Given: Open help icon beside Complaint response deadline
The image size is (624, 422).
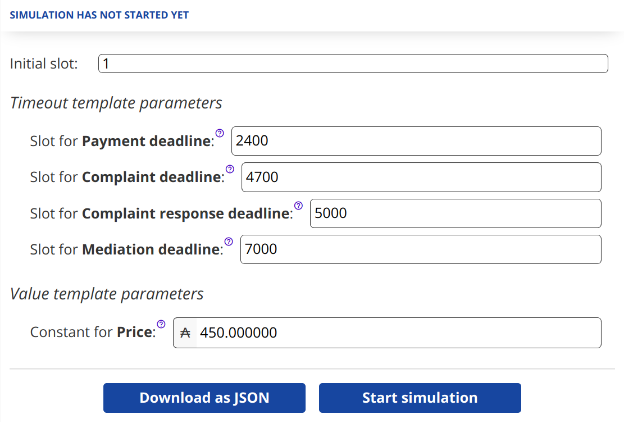Looking at the screenshot, I should coord(298,206).
